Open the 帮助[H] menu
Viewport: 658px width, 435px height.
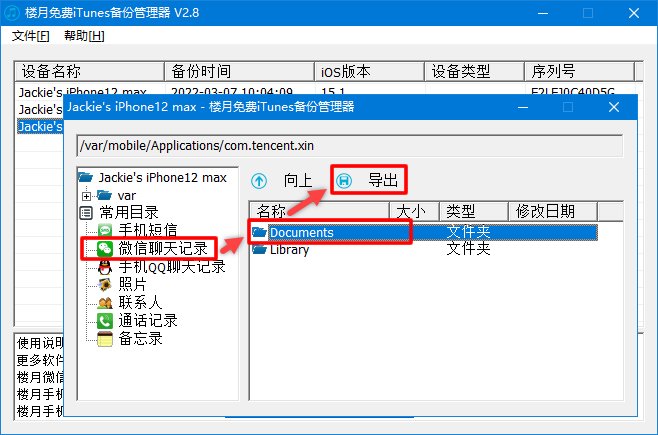click(84, 36)
